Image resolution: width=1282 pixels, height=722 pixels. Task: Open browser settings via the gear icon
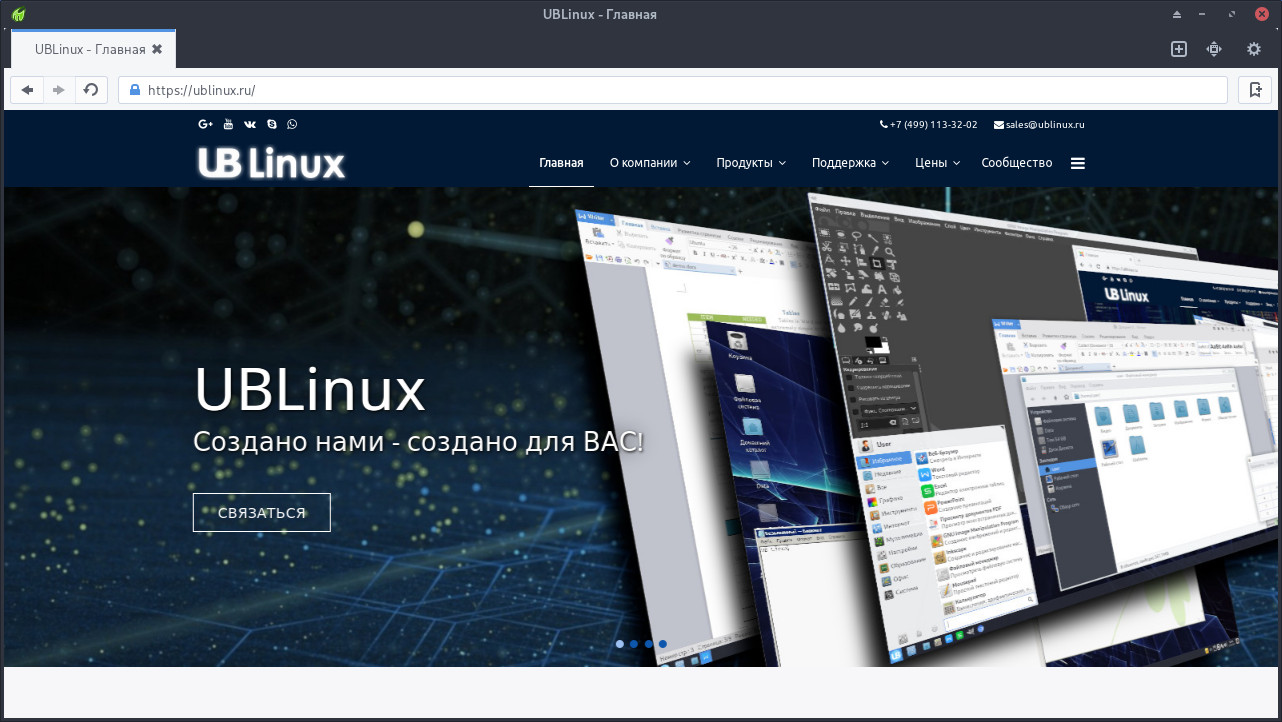(x=1253, y=49)
